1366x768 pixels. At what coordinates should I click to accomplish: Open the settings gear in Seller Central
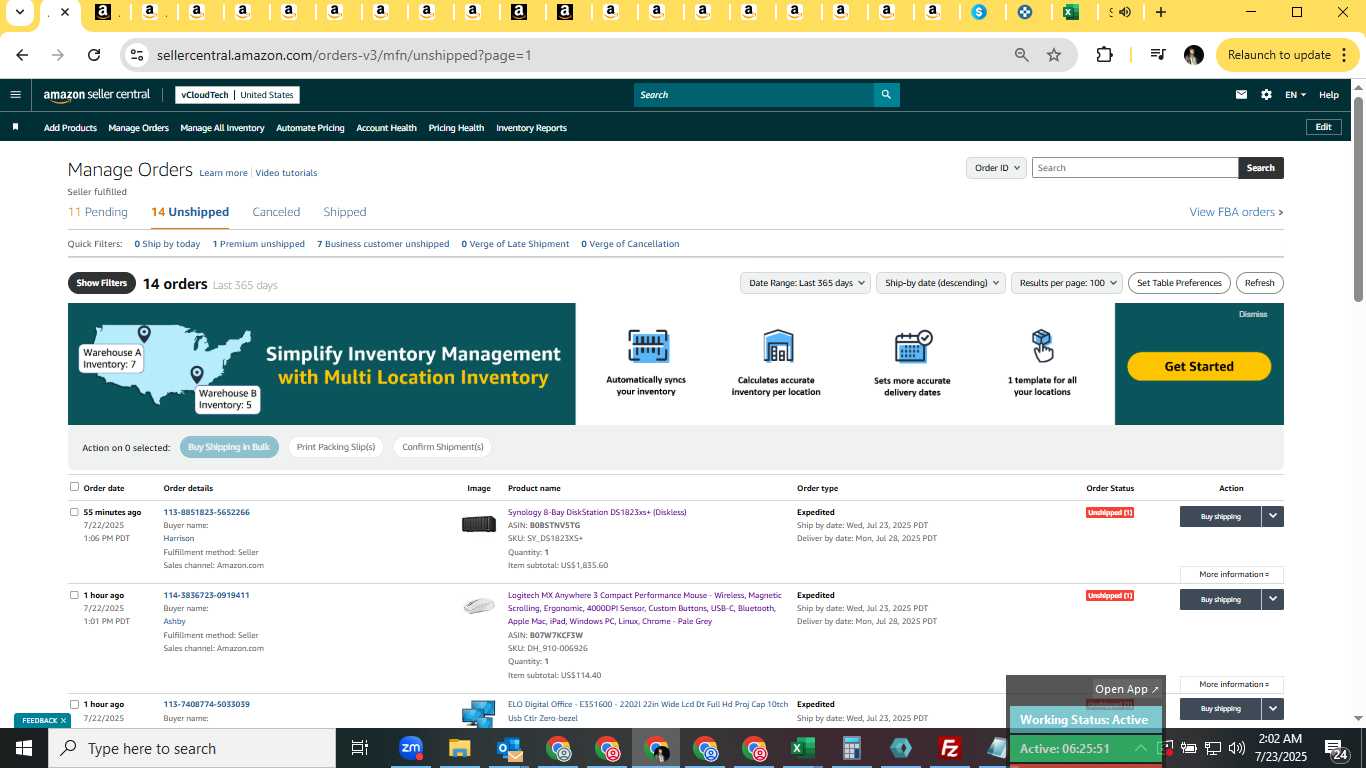pos(1266,95)
